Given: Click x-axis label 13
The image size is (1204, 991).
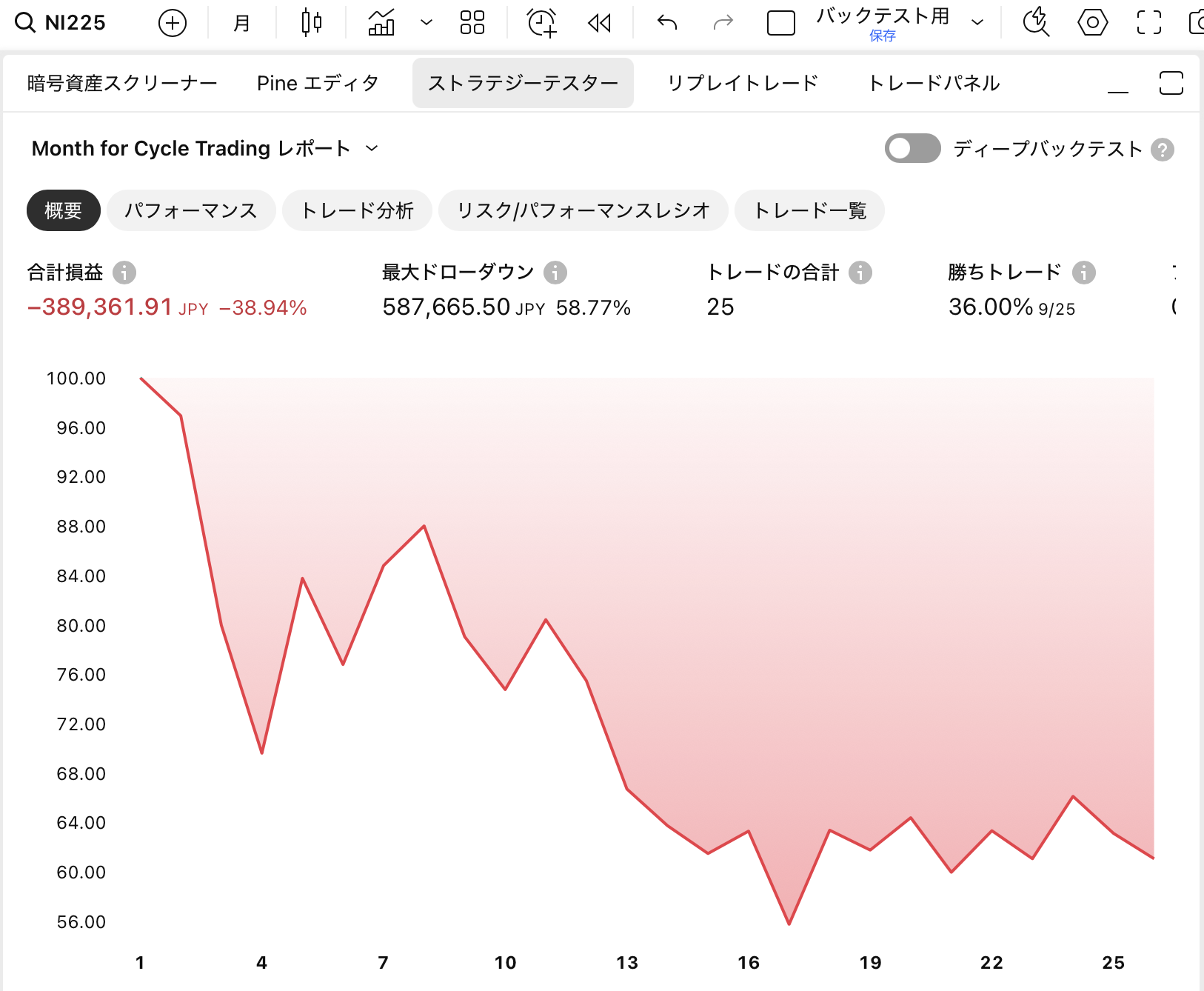Looking at the screenshot, I should (627, 962).
